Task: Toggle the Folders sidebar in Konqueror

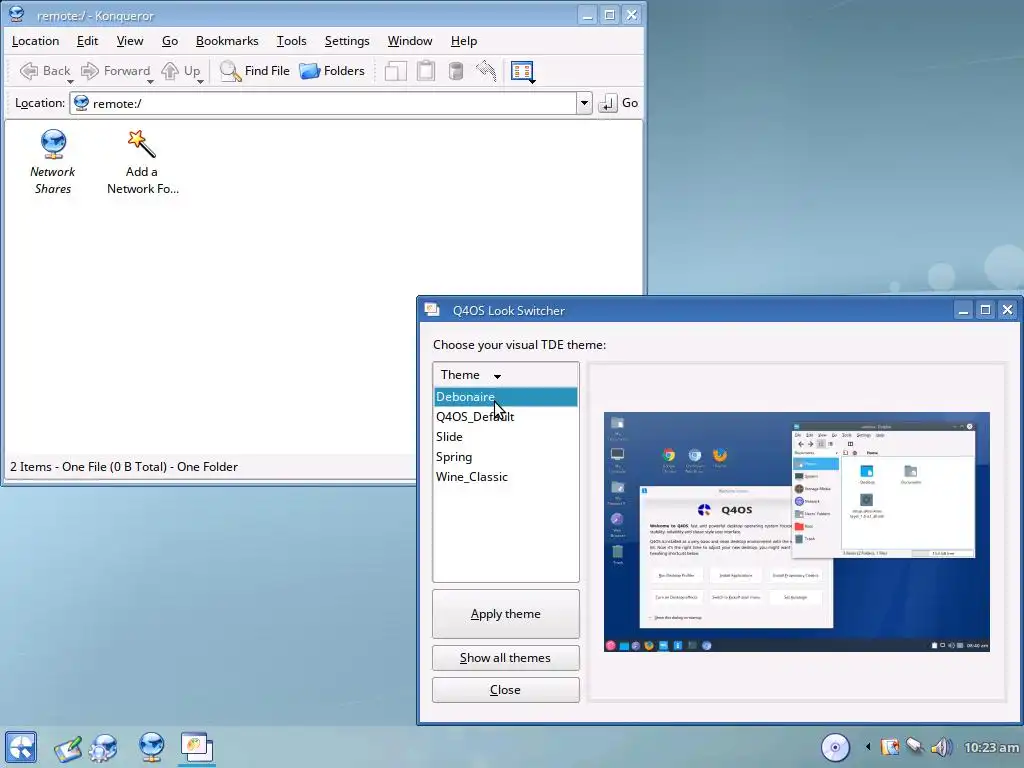Action: click(x=332, y=71)
